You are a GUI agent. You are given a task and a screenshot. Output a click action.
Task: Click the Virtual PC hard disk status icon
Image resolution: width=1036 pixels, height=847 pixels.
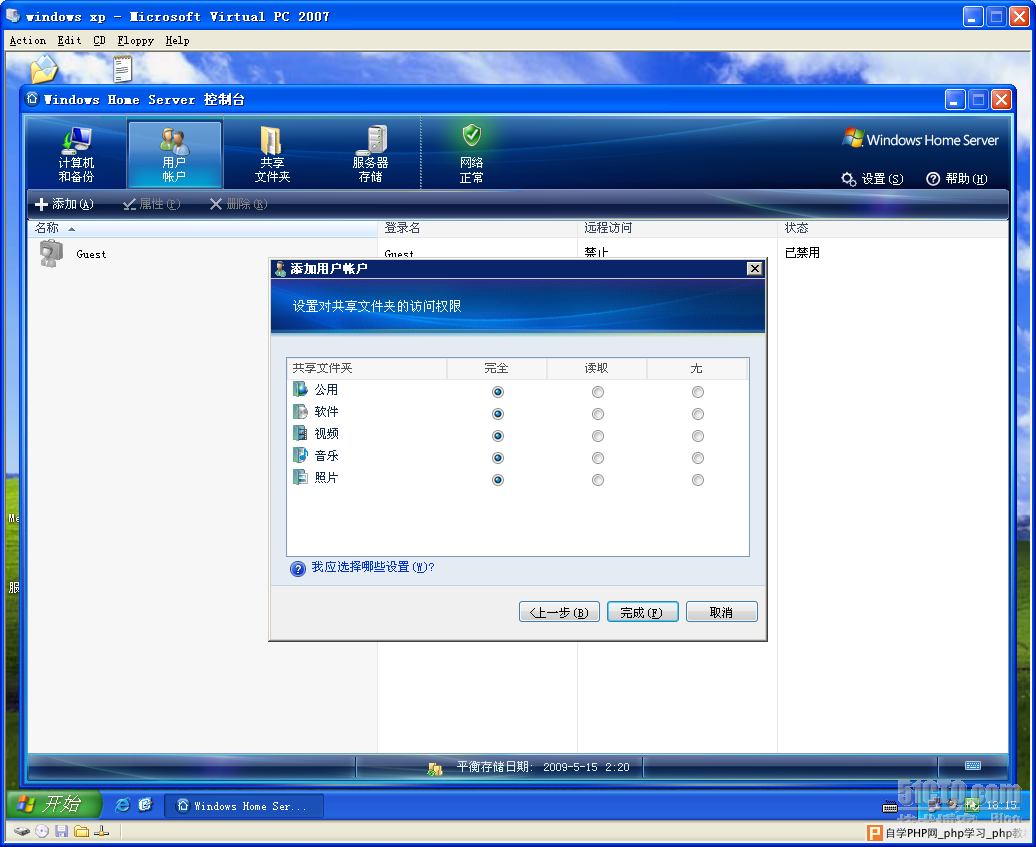[22, 831]
